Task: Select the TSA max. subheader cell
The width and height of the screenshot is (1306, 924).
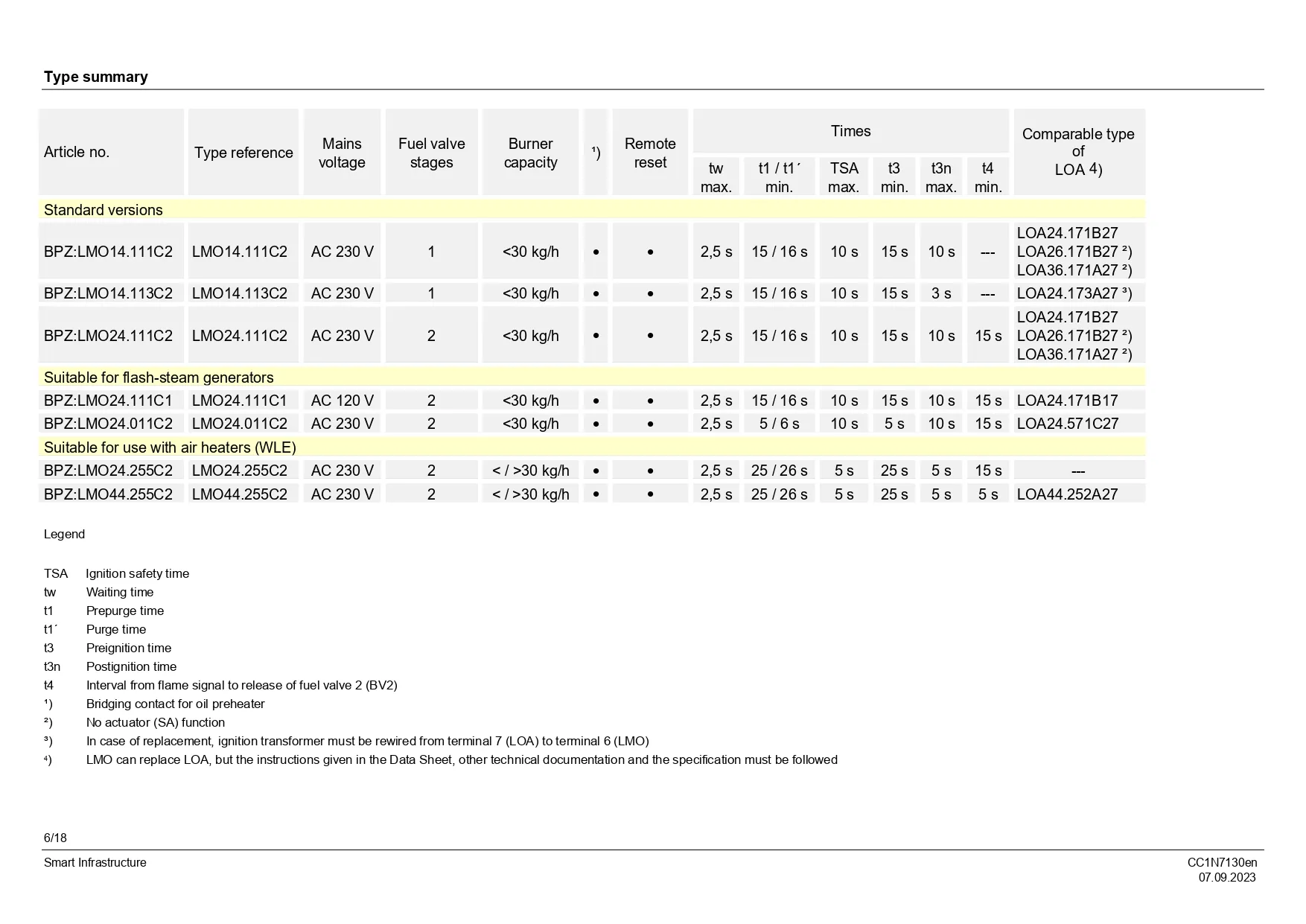Action: [844, 177]
